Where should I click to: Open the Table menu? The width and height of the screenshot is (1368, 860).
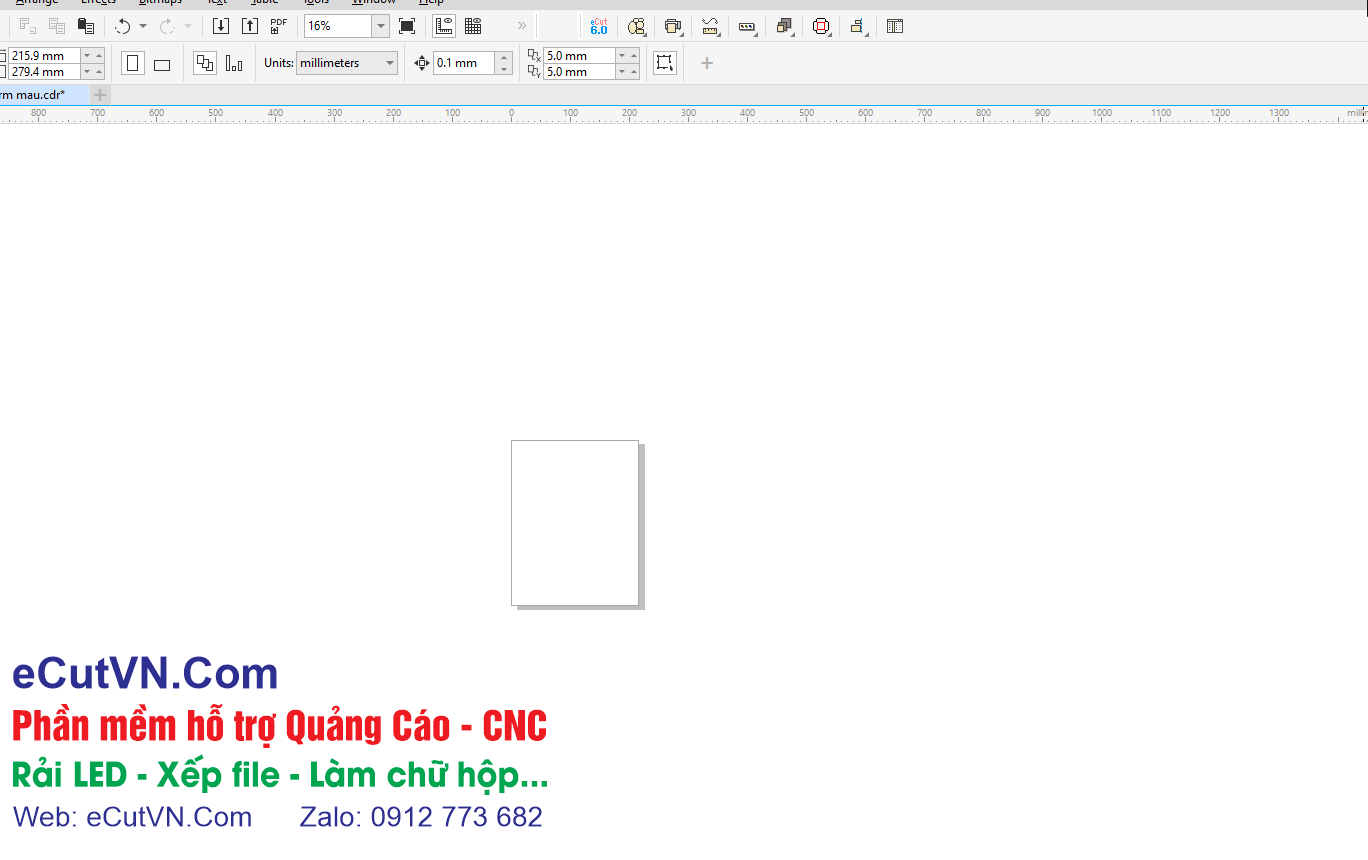(x=265, y=3)
